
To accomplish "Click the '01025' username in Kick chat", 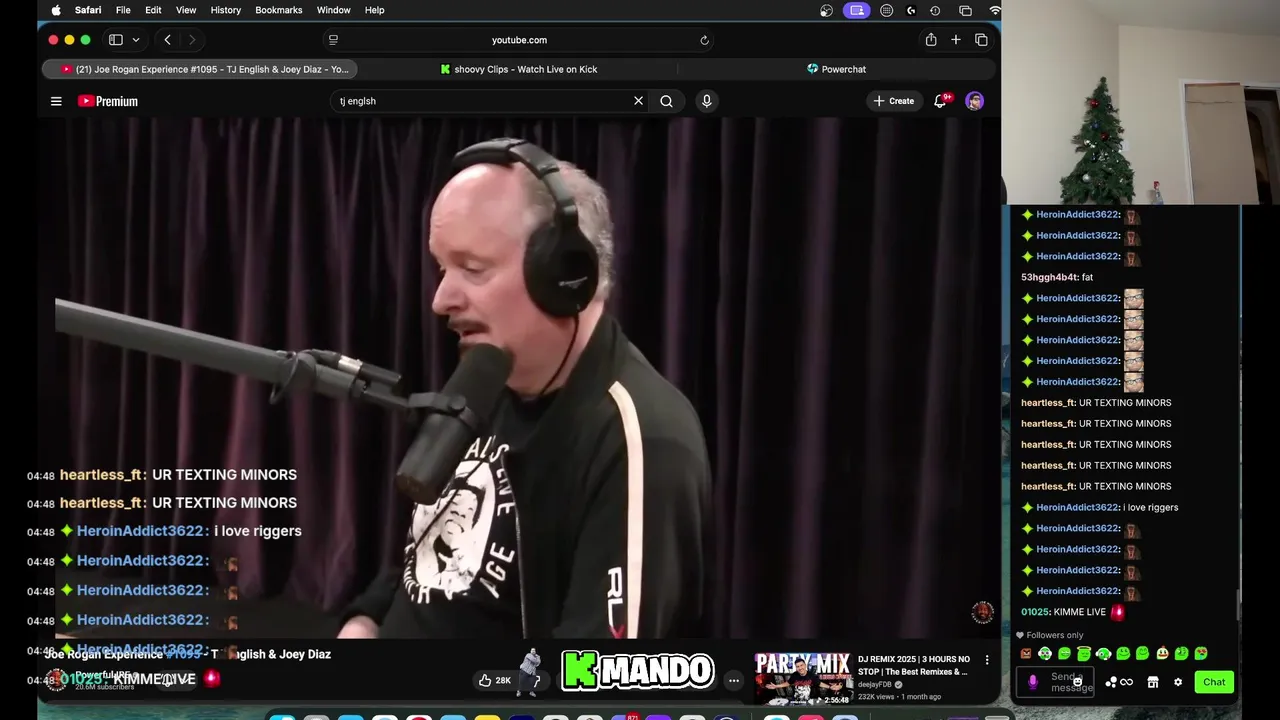I will [1035, 612].
